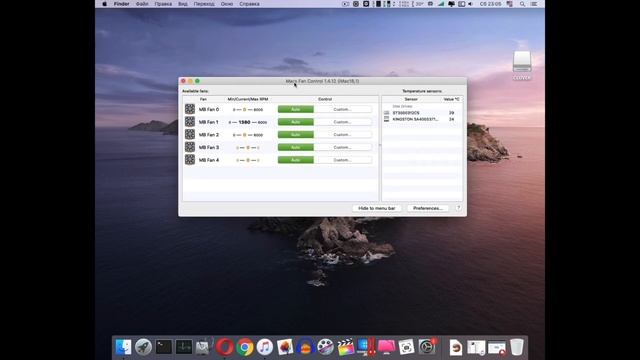
Task: Open Activity Monitor from the Dock
Action: coord(184,347)
